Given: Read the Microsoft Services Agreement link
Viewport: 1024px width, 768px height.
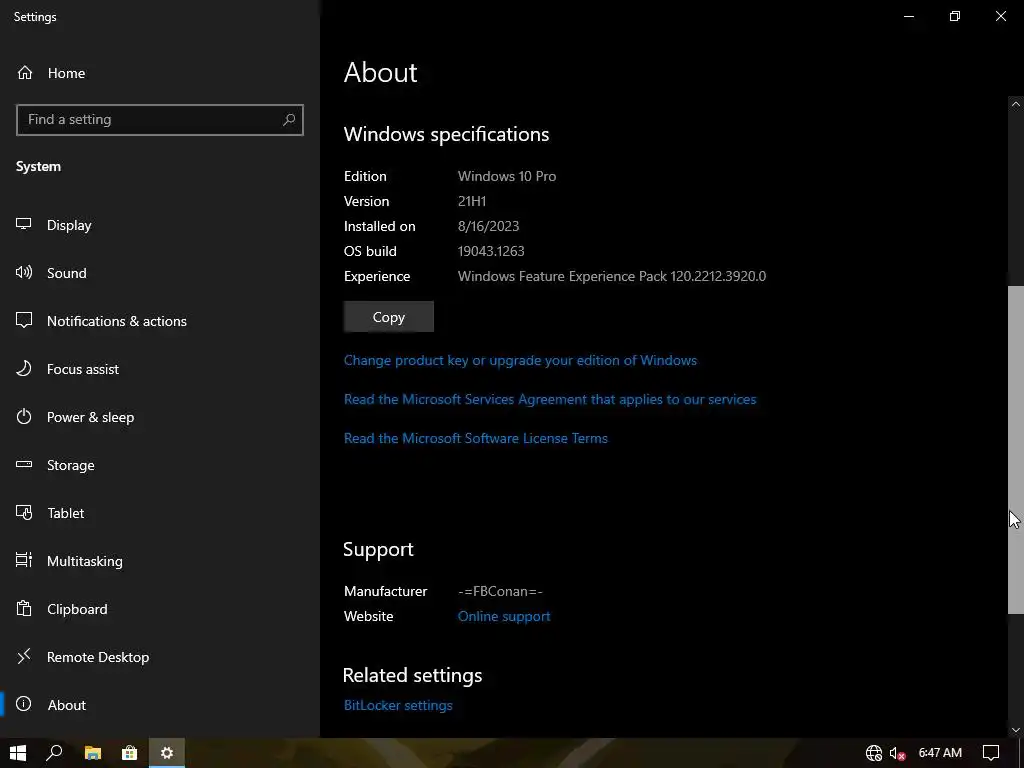Looking at the screenshot, I should coord(550,400).
